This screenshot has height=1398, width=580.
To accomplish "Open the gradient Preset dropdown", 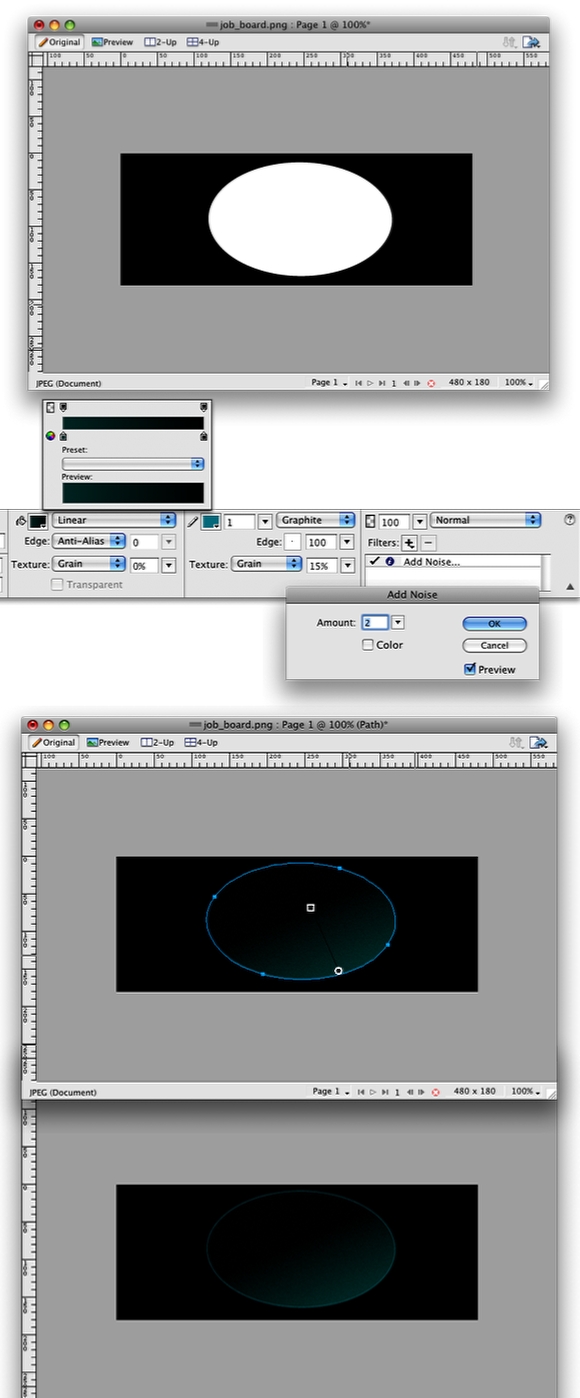I will tap(133, 464).
